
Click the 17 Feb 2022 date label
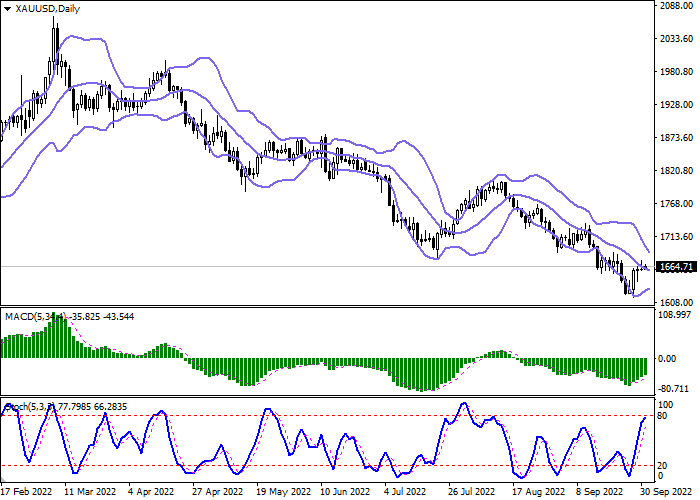coord(26,492)
